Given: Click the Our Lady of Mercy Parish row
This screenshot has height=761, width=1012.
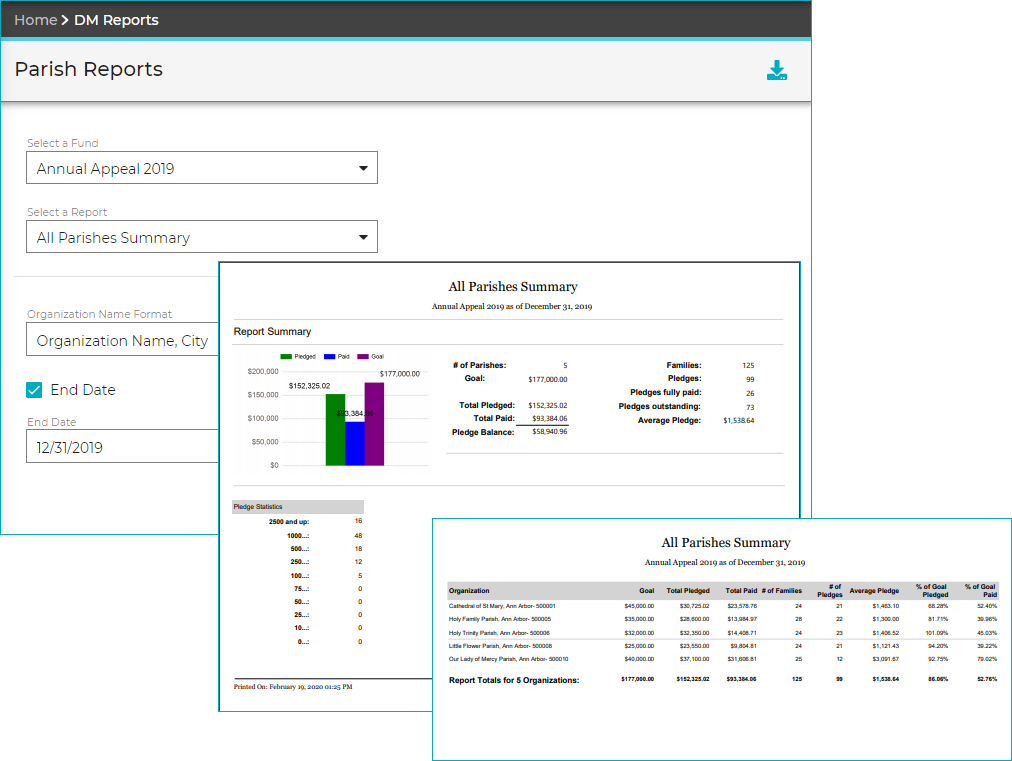Looking at the screenshot, I should pyautogui.click(x=723, y=659).
